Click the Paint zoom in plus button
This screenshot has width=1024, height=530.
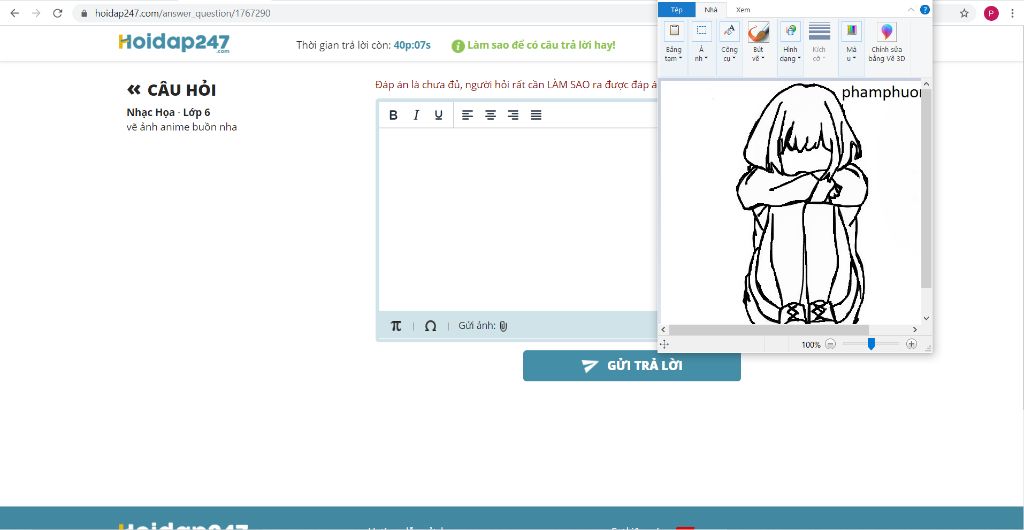(912, 344)
